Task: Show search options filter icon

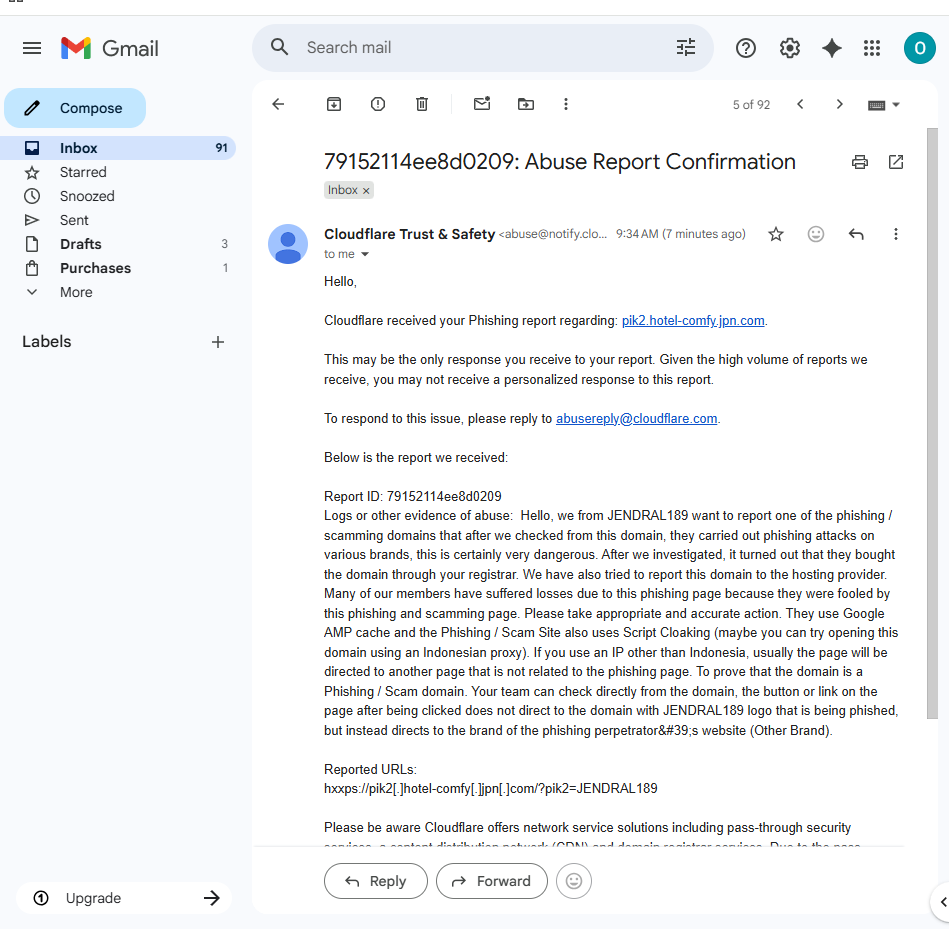Action: point(686,47)
